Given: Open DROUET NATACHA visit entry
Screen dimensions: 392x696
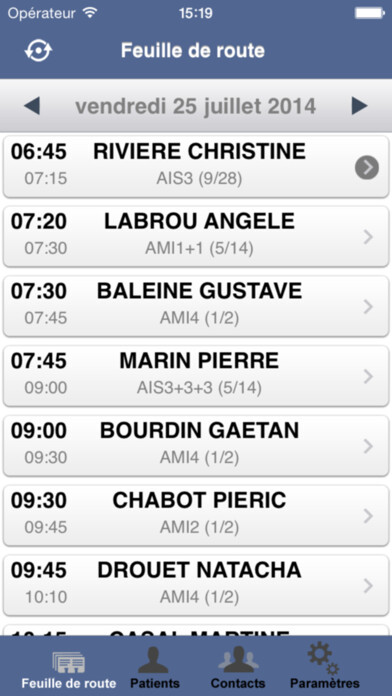Looking at the screenshot, I should [196, 585].
